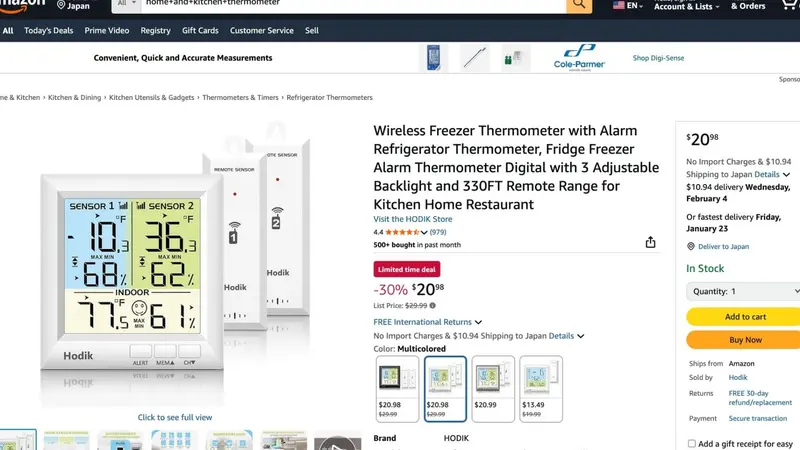Image resolution: width=800 pixels, height=450 pixels.
Task: Click the share icon beside product title
Action: 650,242
